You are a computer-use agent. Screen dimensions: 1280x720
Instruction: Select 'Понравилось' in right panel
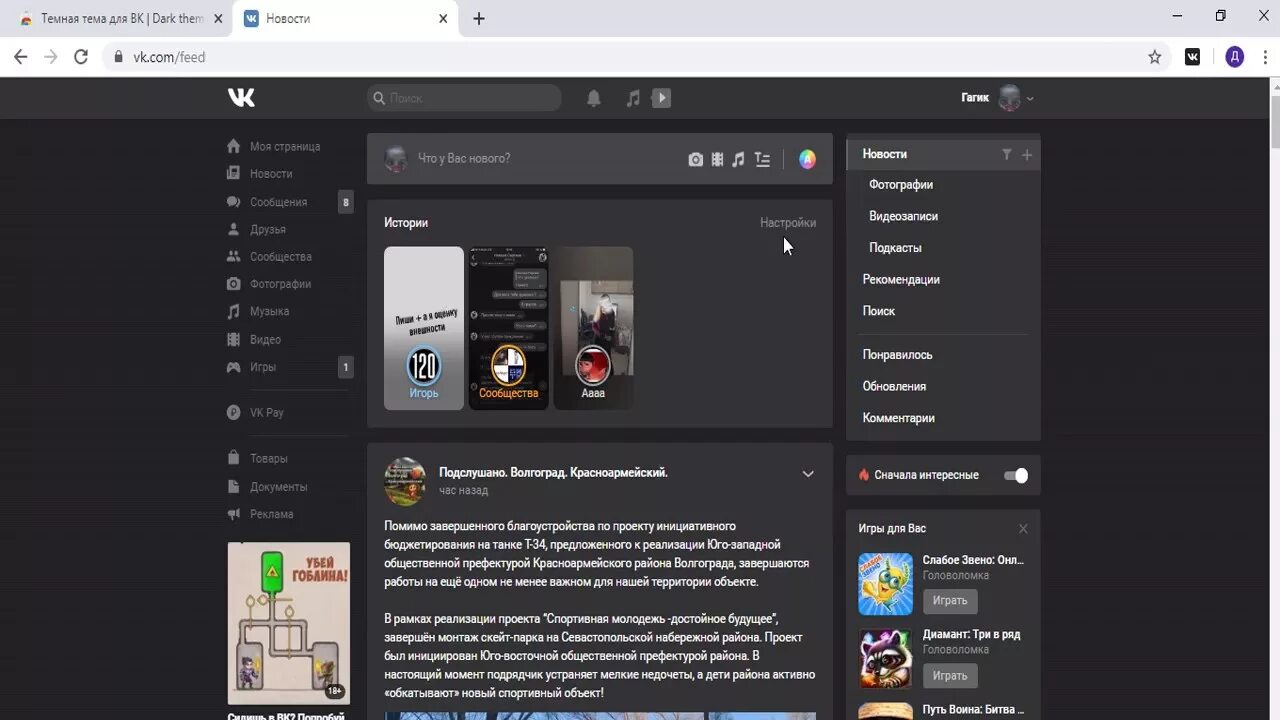tap(897, 355)
